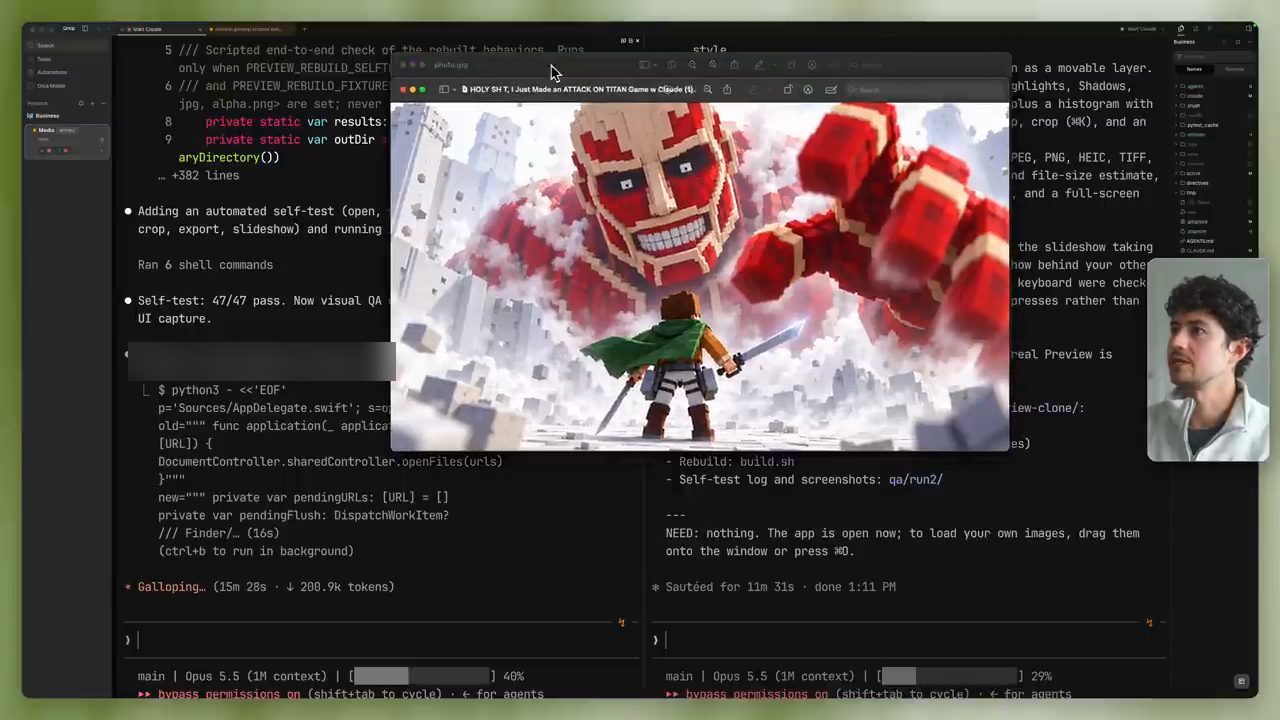The width and height of the screenshot is (1280, 720).
Task: Zoom in on the ATTACK ON TITAN image
Action: pyautogui.click(x=707, y=89)
